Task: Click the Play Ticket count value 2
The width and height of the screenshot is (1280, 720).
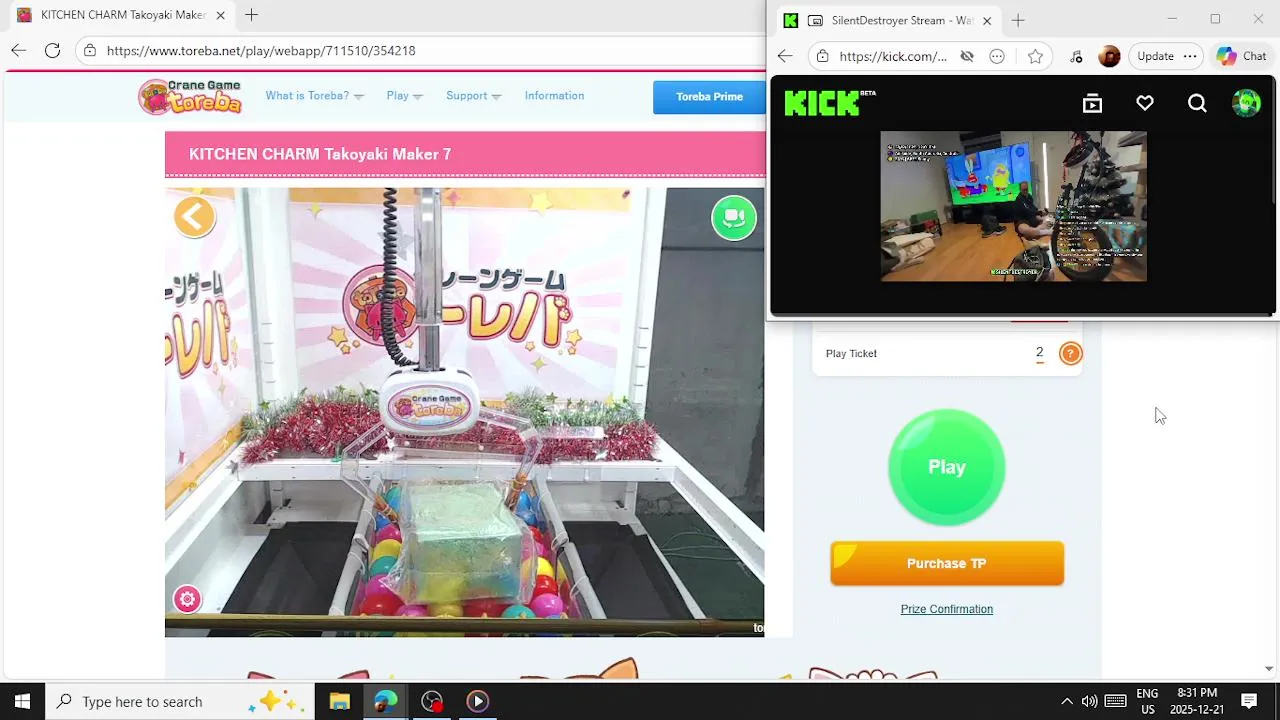Action: click(1040, 353)
